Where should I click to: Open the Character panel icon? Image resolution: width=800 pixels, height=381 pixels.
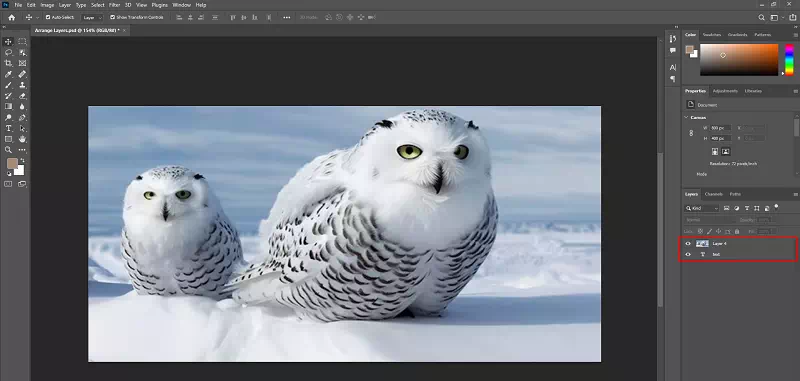coord(672,68)
